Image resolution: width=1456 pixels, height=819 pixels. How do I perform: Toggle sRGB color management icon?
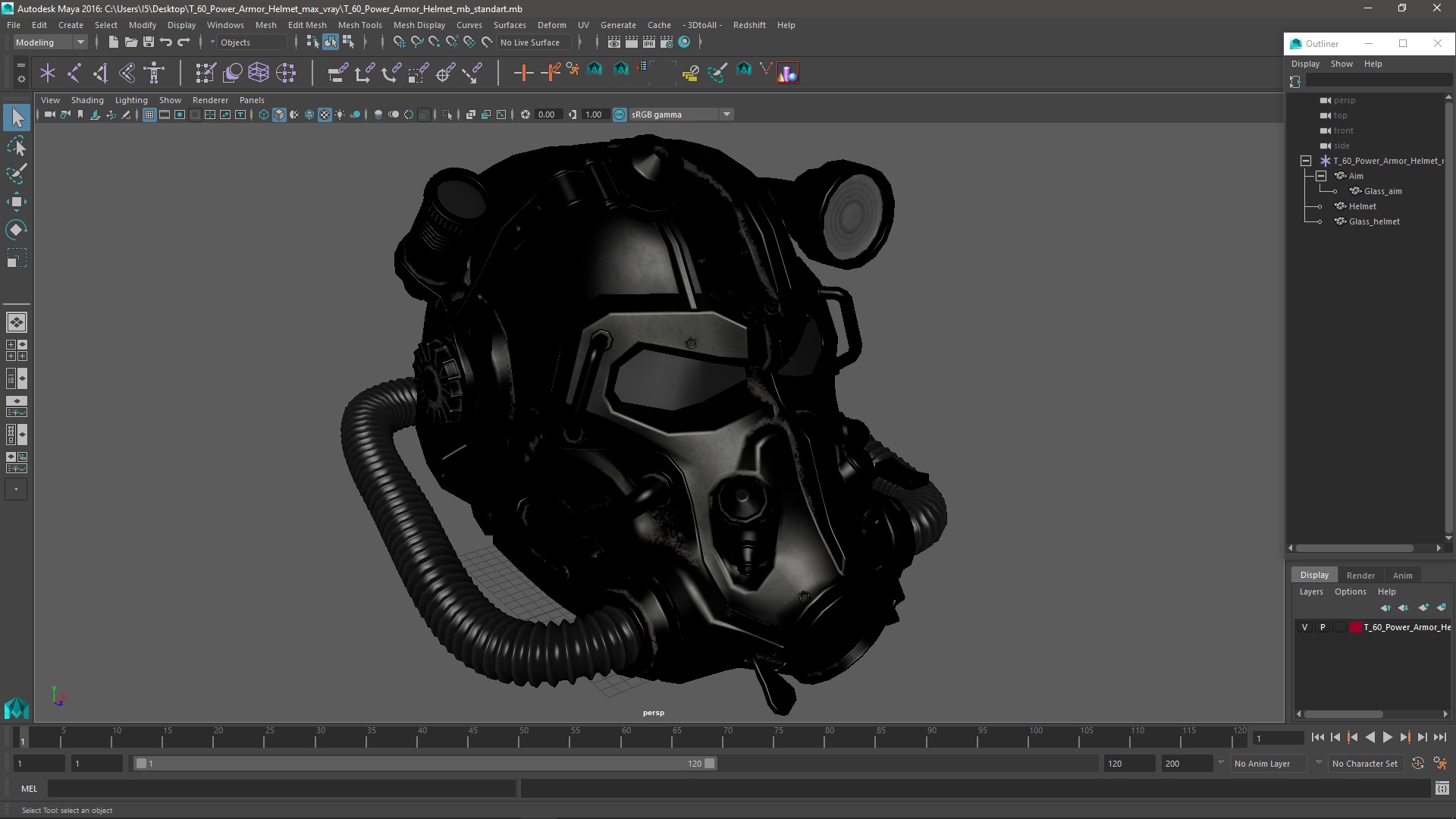pos(620,115)
